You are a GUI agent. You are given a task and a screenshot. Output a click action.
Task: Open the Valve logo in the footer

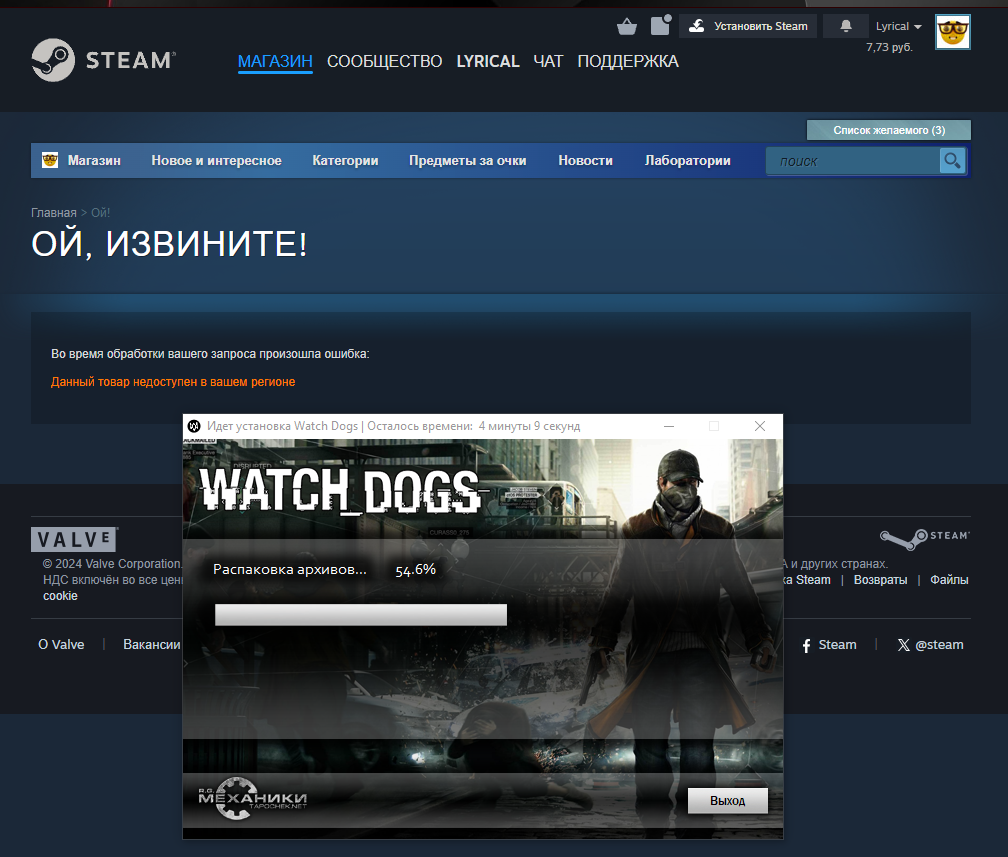coord(74,539)
